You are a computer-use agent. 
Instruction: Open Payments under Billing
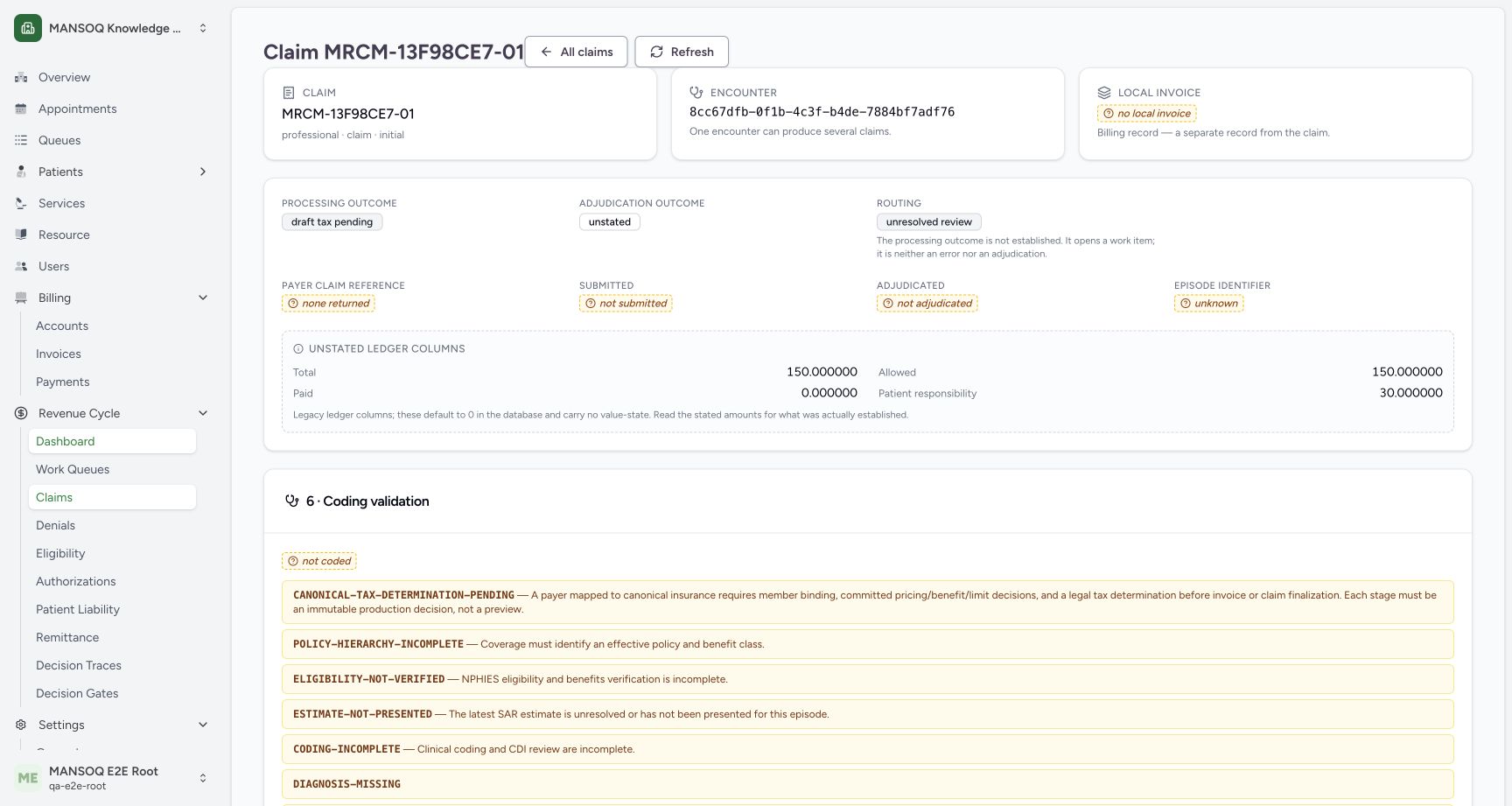coord(112,382)
